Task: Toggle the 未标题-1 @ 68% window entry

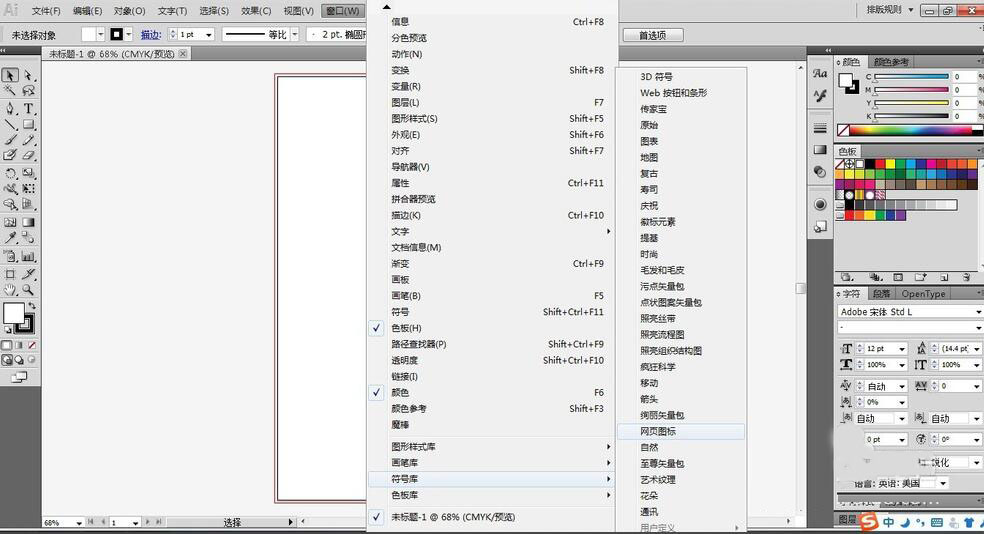Action: tap(489, 517)
